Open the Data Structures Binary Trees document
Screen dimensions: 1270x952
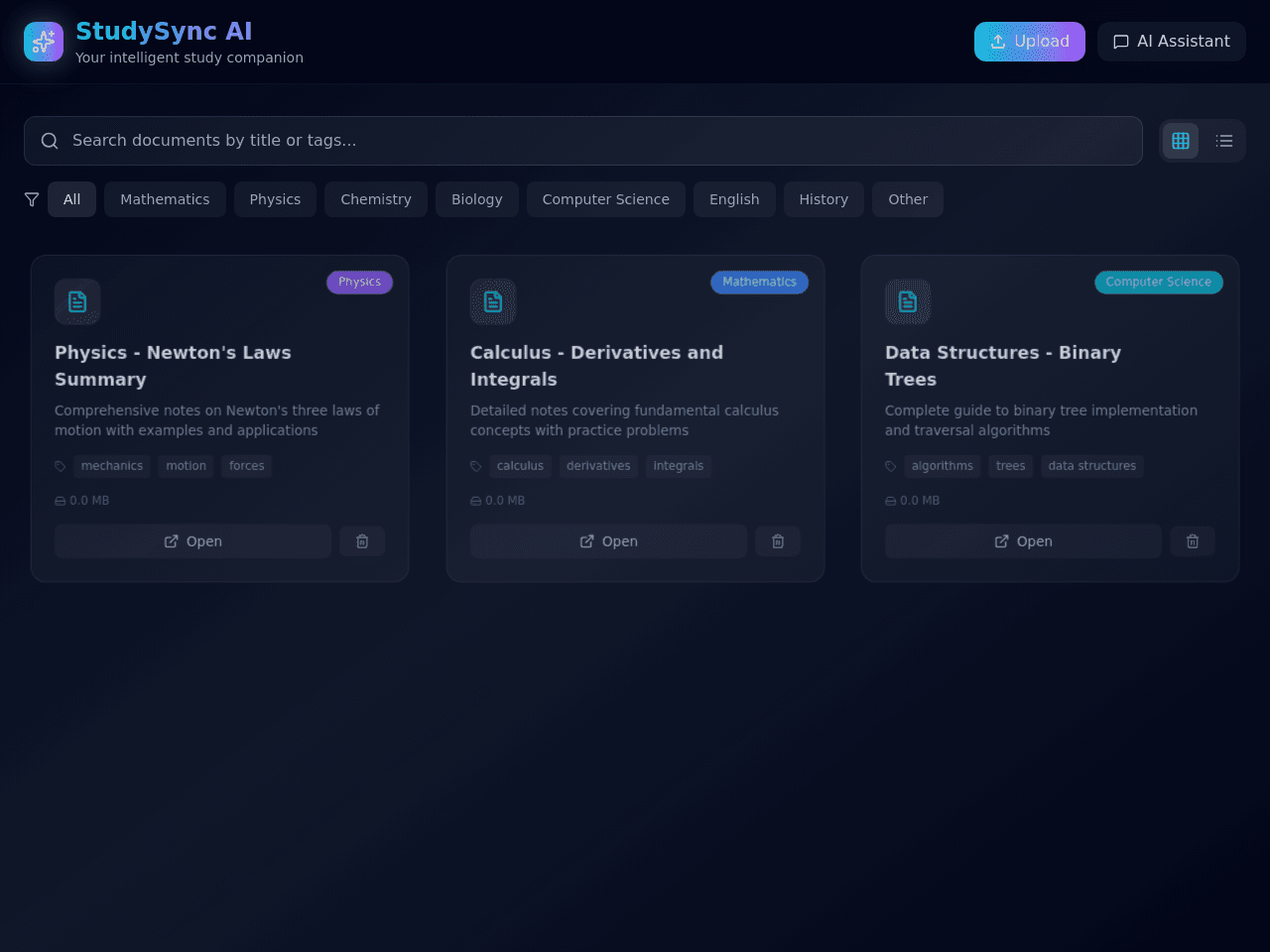point(1023,541)
